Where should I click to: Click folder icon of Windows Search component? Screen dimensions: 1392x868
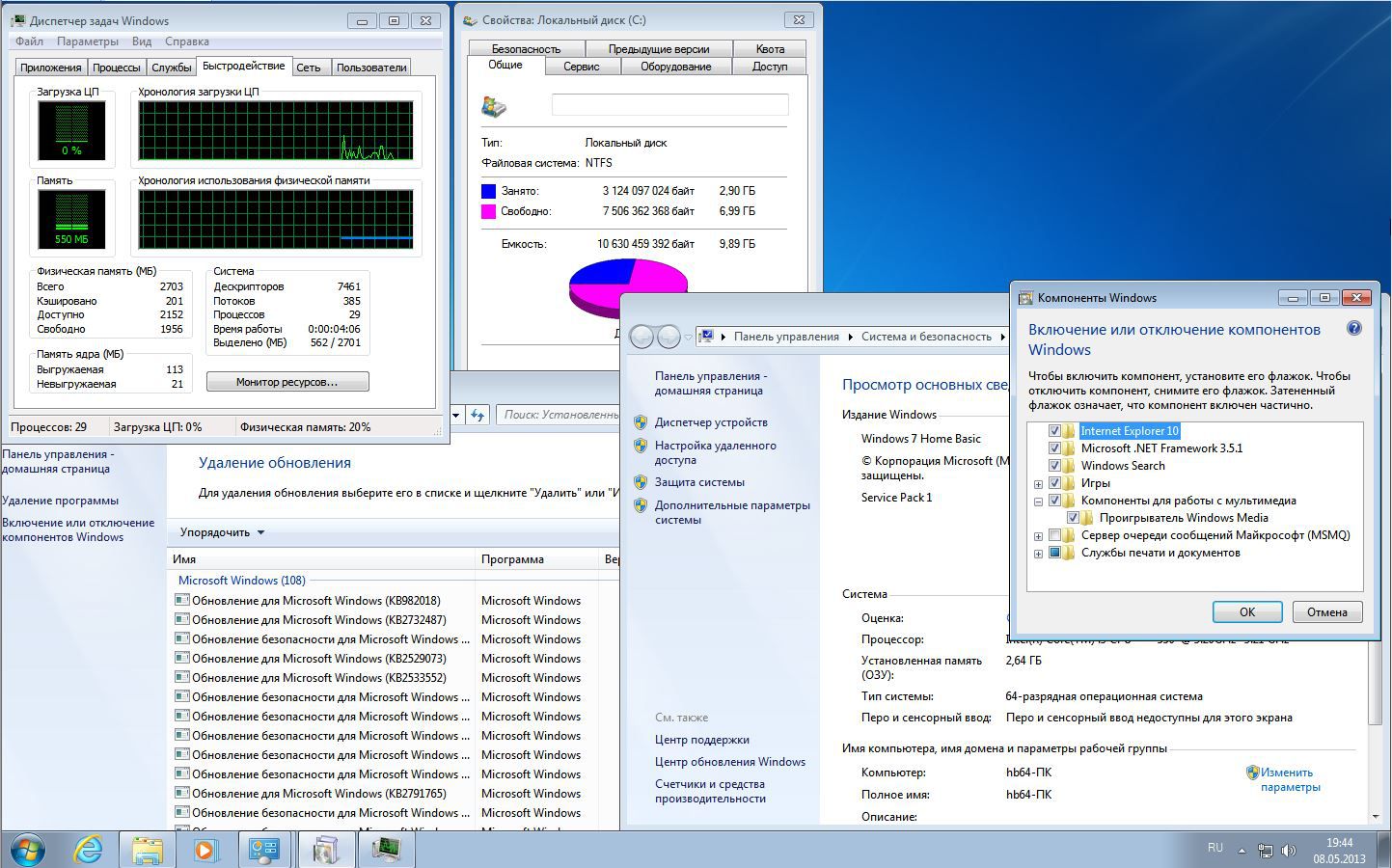pyautogui.click(x=1069, y=466)
